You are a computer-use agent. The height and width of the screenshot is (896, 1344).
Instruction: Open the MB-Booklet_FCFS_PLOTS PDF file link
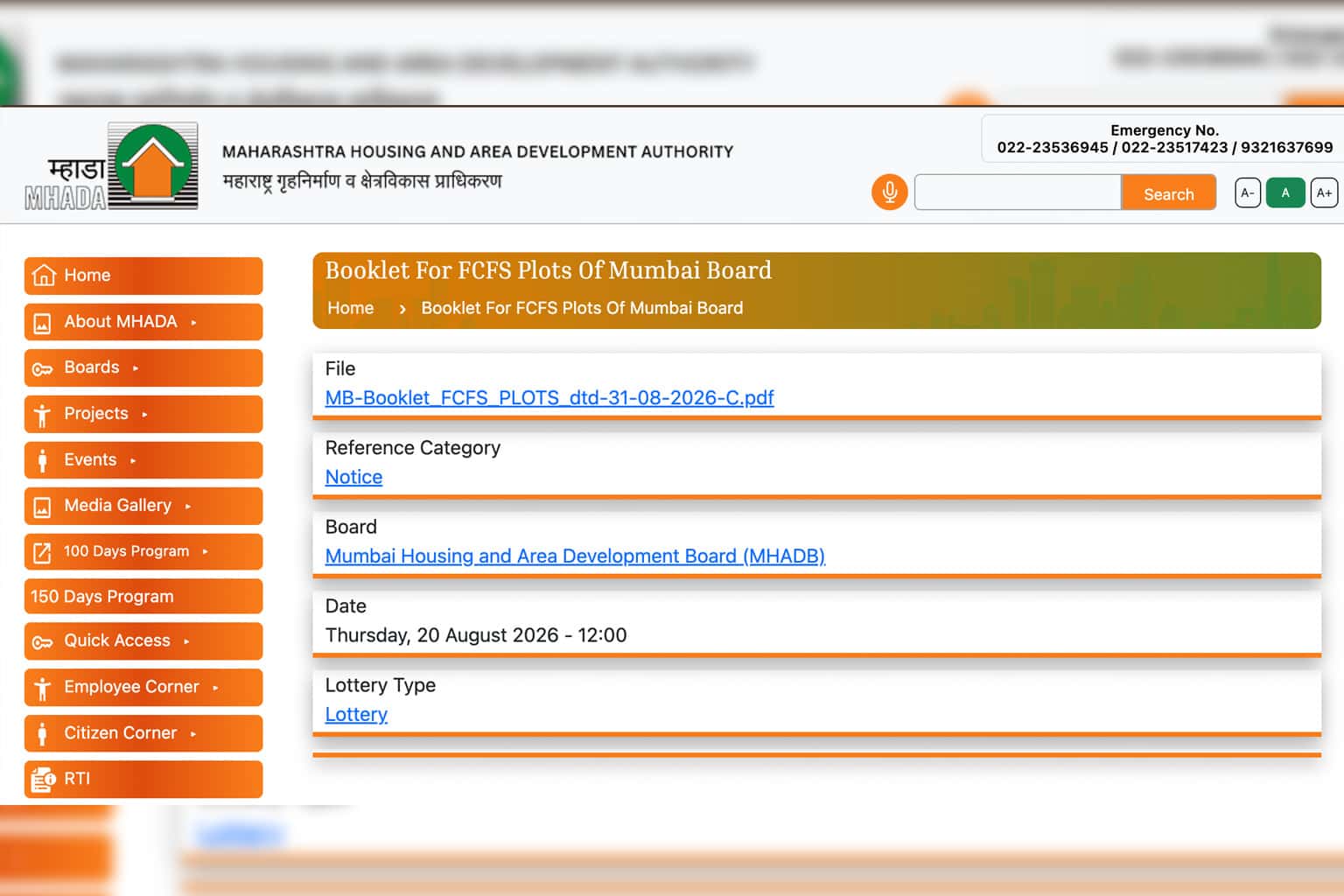tap(549, 397)
